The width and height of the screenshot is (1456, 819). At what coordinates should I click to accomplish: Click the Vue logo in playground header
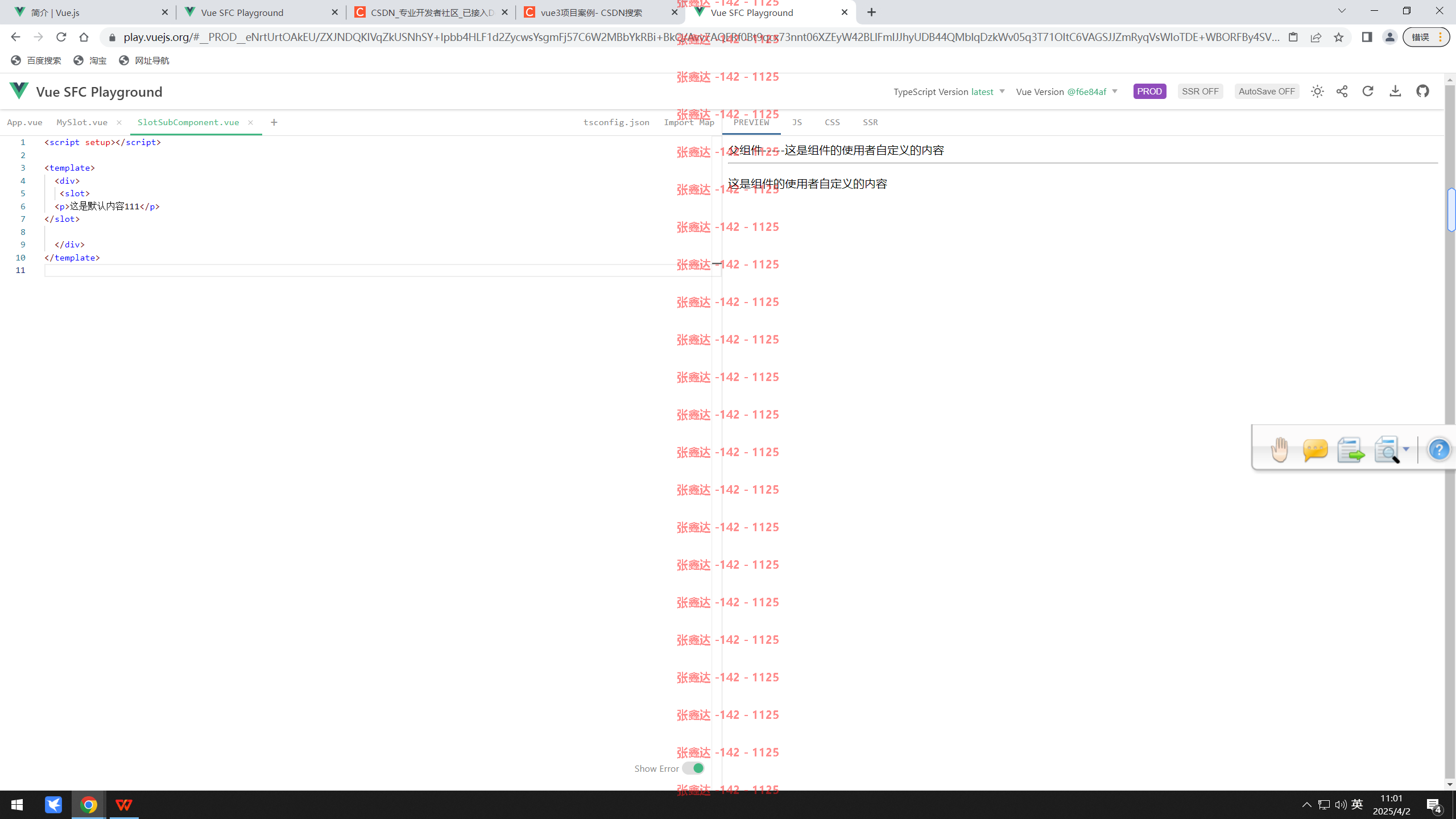point(19,91)
